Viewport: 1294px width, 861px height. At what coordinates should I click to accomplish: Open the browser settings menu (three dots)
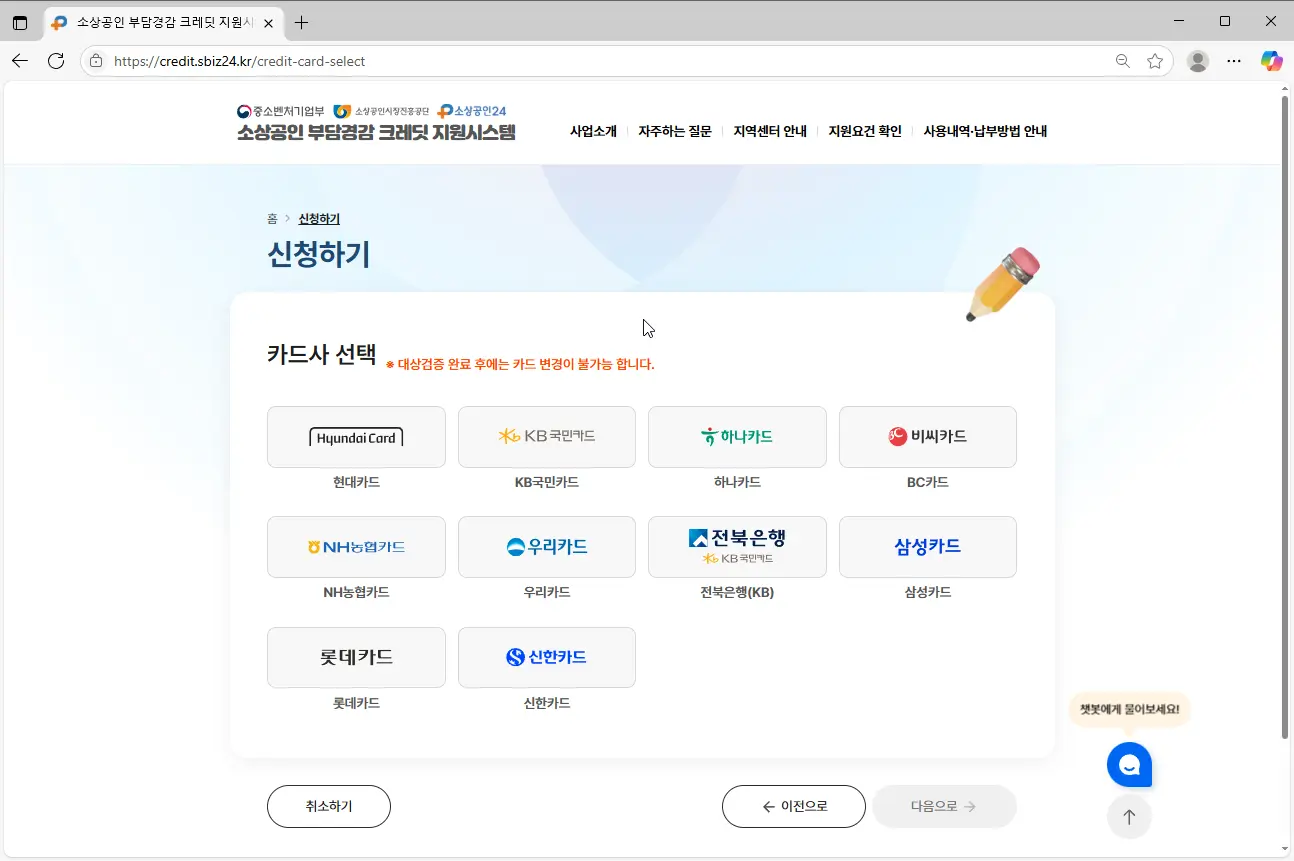tap(1234, 61)
